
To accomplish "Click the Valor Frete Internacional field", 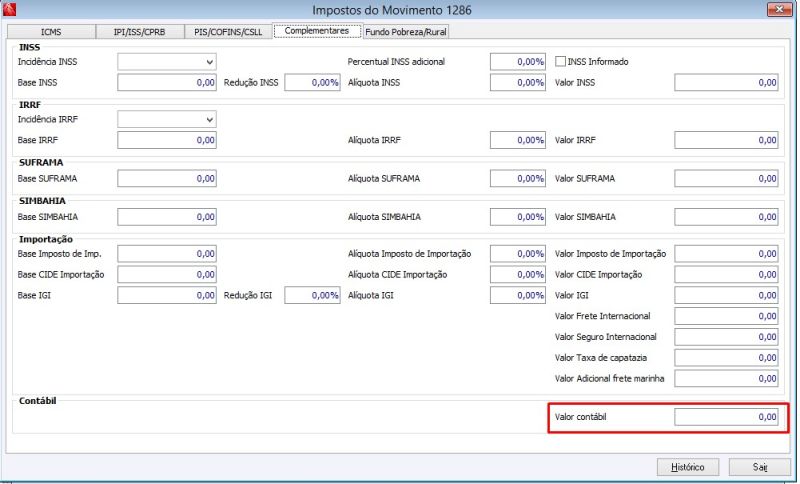I will [x=727, y=316].
